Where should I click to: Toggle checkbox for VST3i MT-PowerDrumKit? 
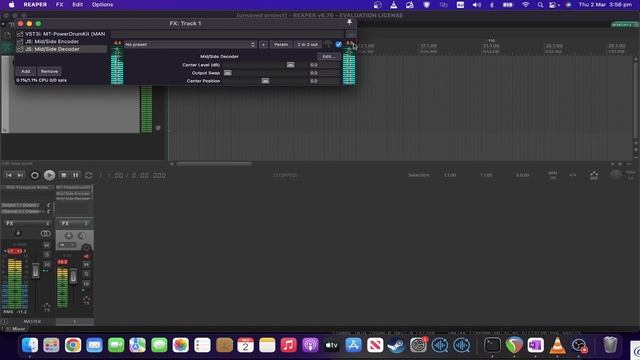[x=20, y=34]
